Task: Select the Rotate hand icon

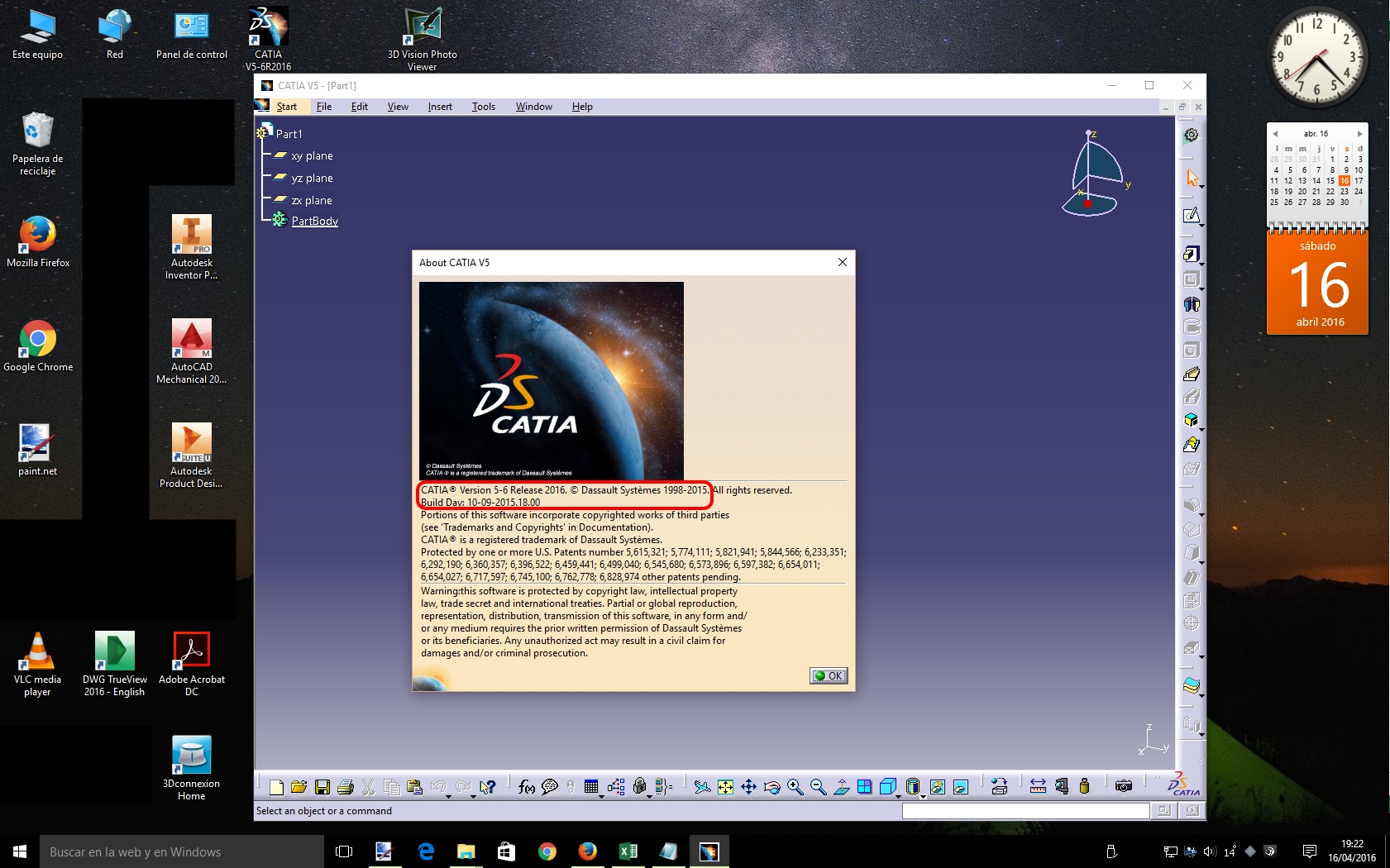Action: point(771,787)
